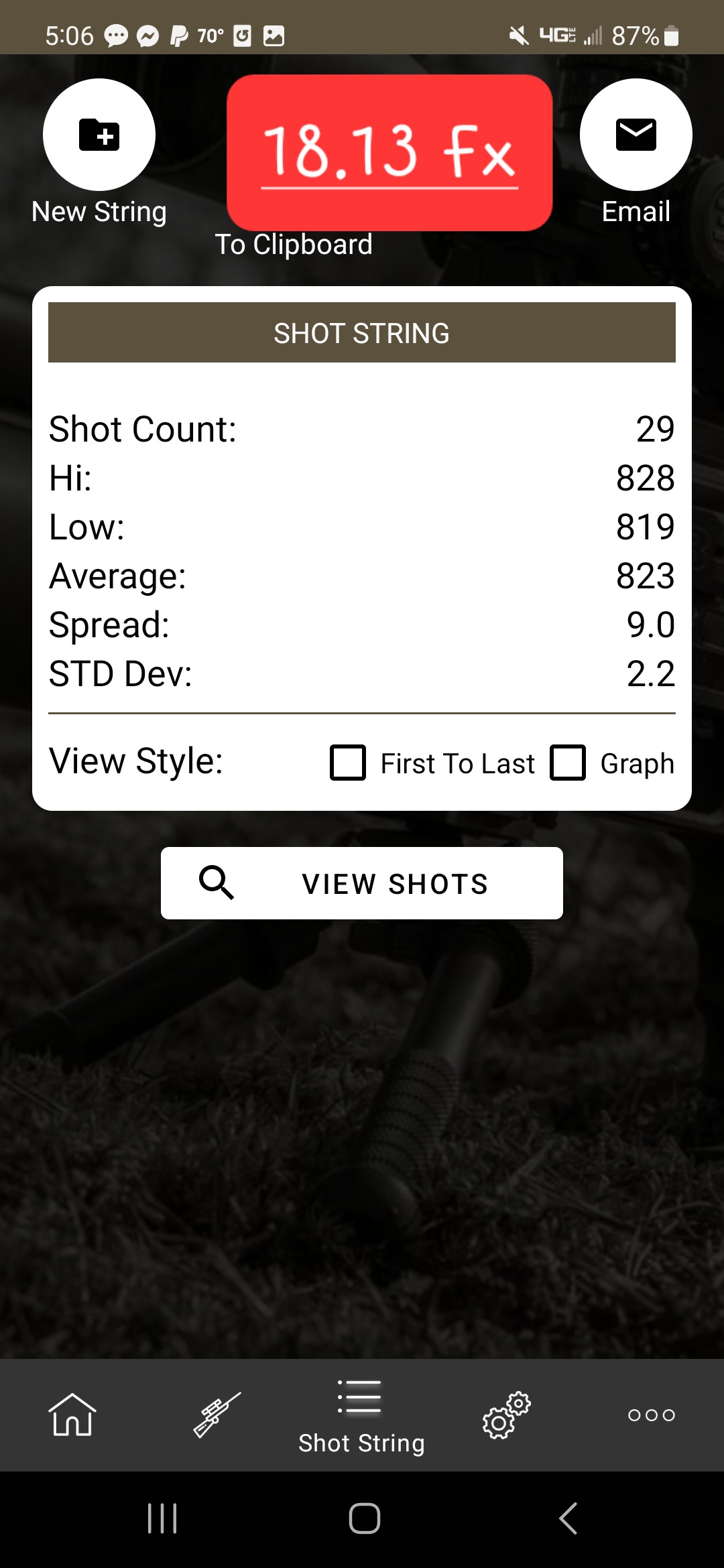Enable the First To Last checkbox
724x1568 pixels.
(348, 763)
